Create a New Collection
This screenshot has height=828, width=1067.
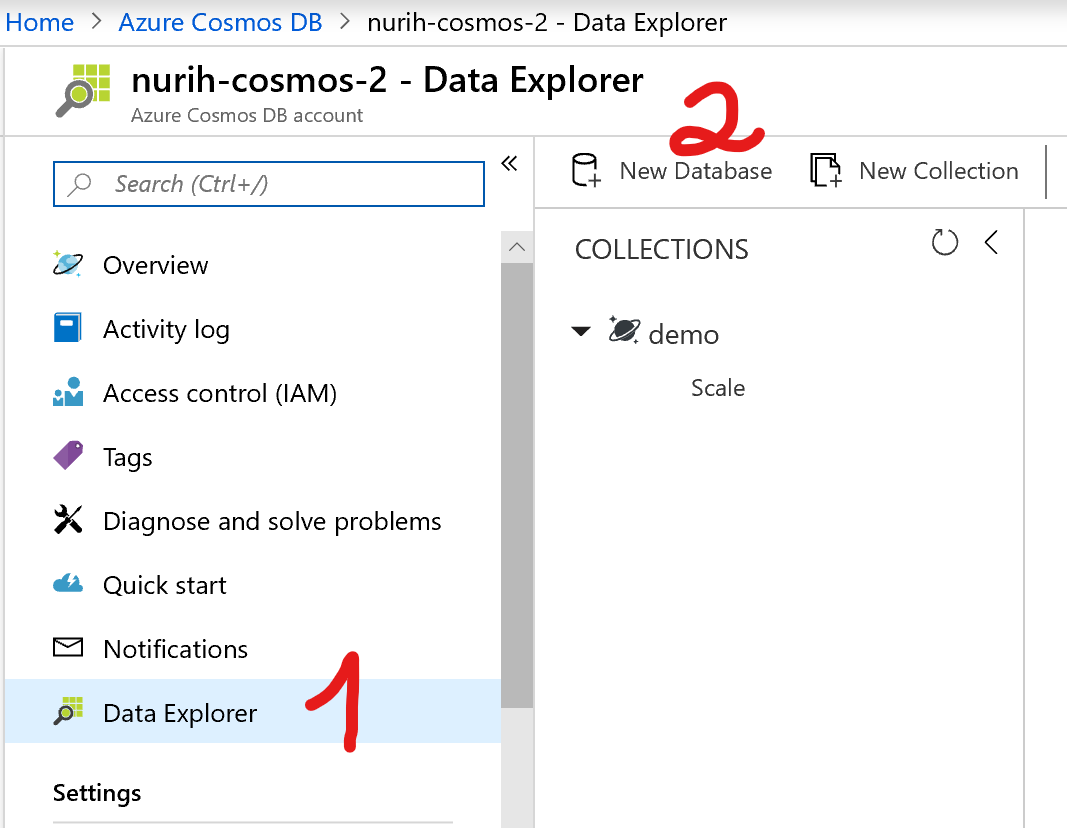tap(938, 171)
